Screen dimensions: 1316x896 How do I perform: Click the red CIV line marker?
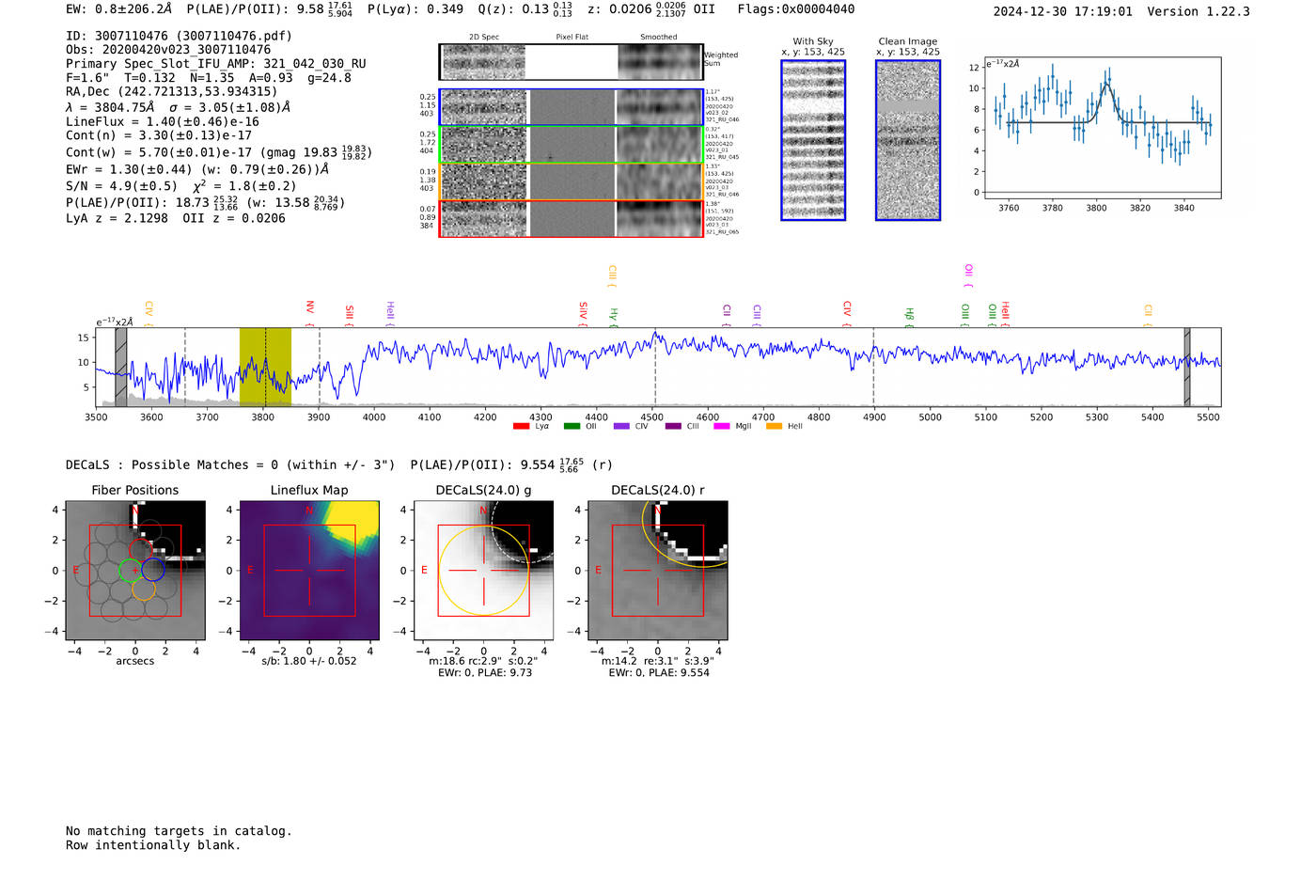[847, 314]
